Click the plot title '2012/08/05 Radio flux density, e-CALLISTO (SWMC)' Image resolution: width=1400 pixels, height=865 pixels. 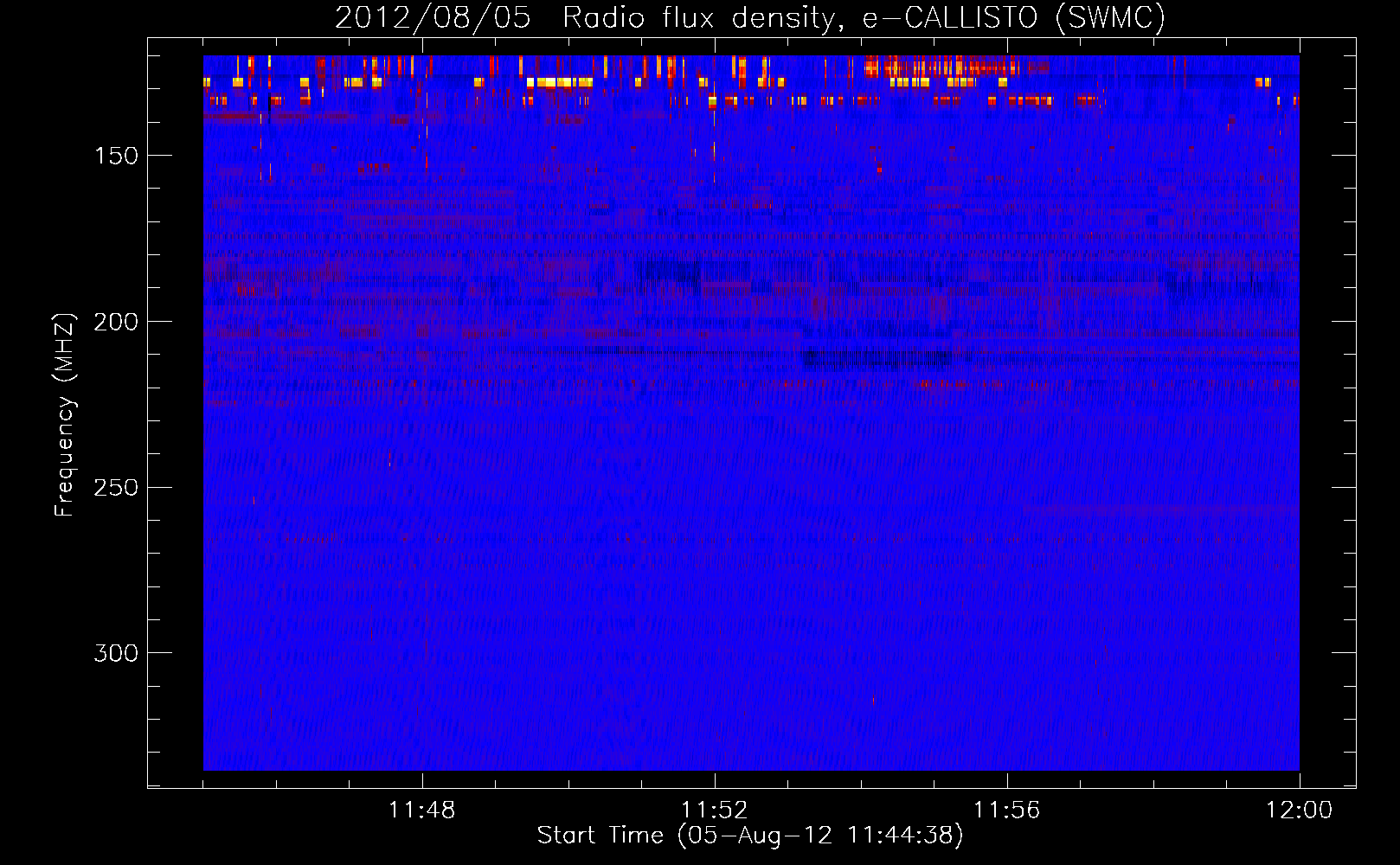pos(750,17)
